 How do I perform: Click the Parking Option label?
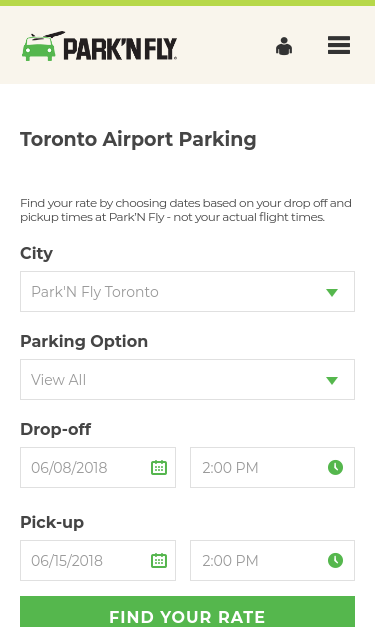pyautogui.click(x=84, y=342)
